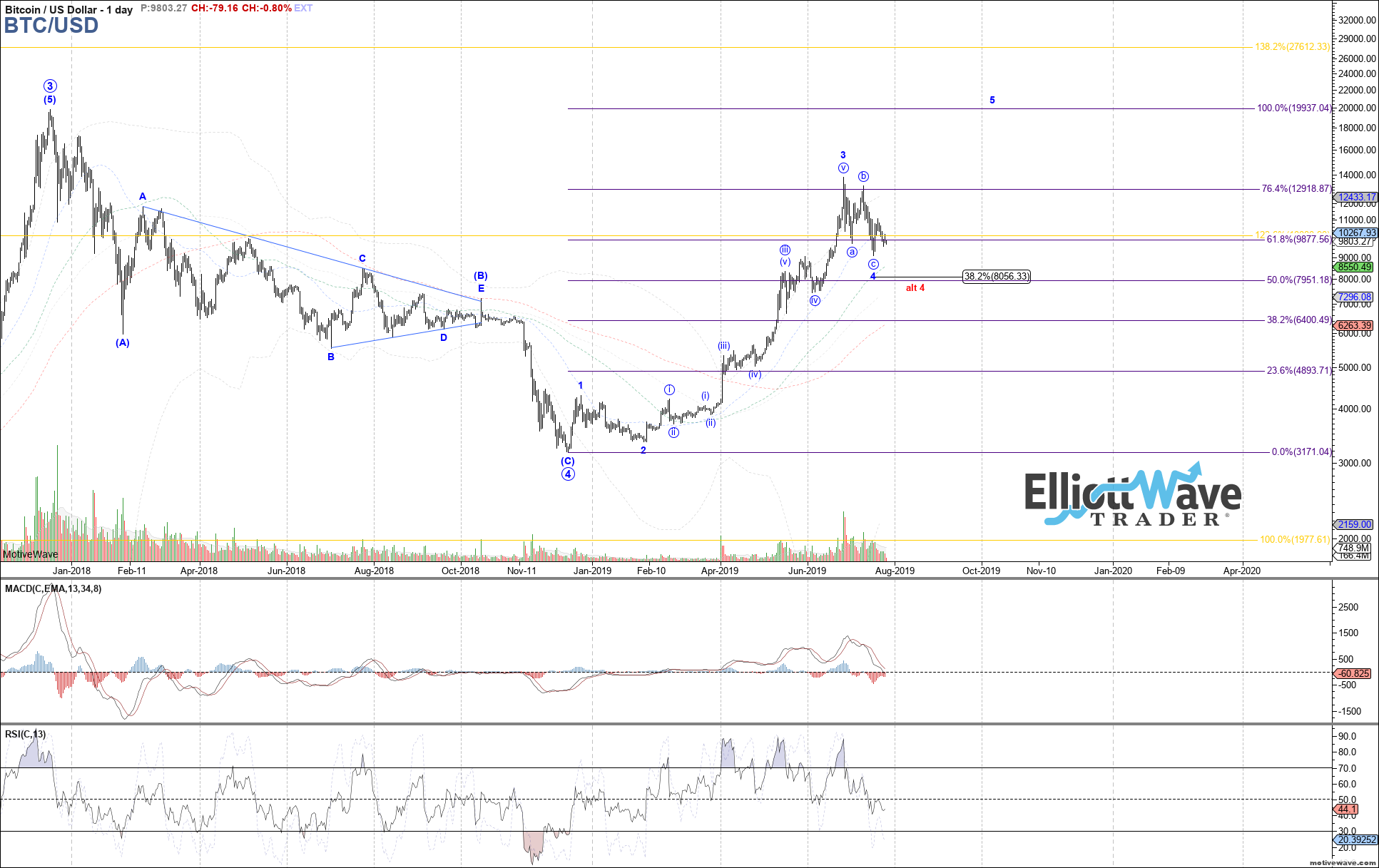Select the (C) wave label at December low

568,461
